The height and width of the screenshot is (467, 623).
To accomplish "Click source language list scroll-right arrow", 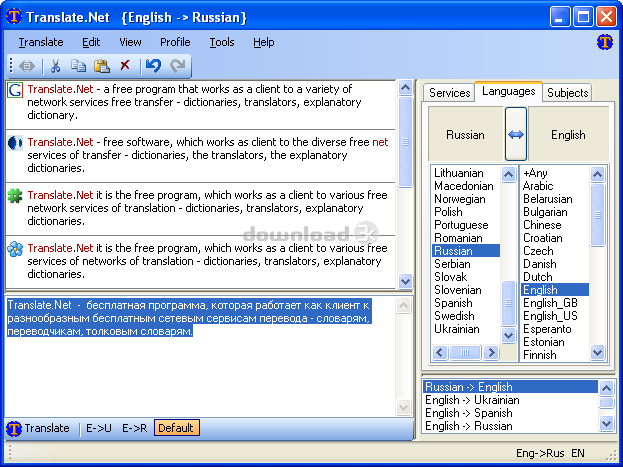I will [491, 352].
